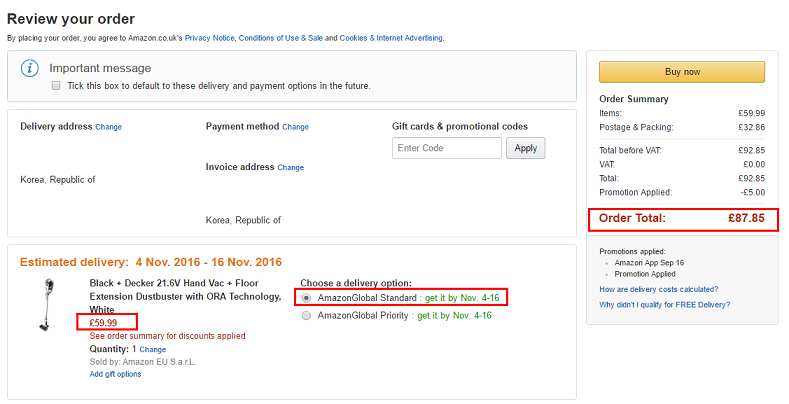Image resolution: width=789 pixels, height=404 pixels.
Task: Select AmazonGlobal Standard delivery option
Action: pos(306,298)
